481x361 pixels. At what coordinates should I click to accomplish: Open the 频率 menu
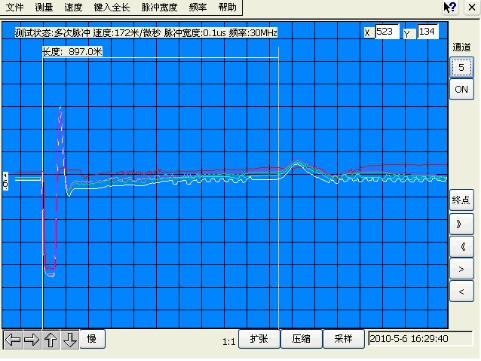coord(198,7)
